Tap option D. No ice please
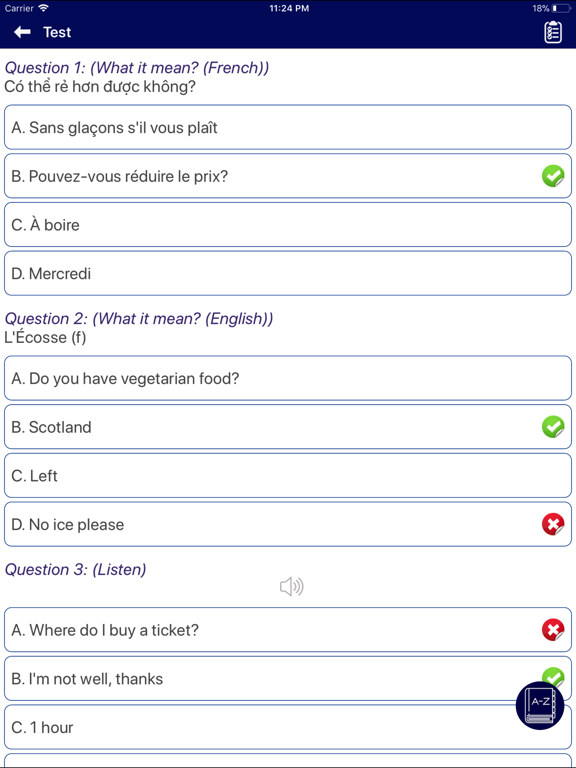The image size is (576, 768). click(288, 525)
